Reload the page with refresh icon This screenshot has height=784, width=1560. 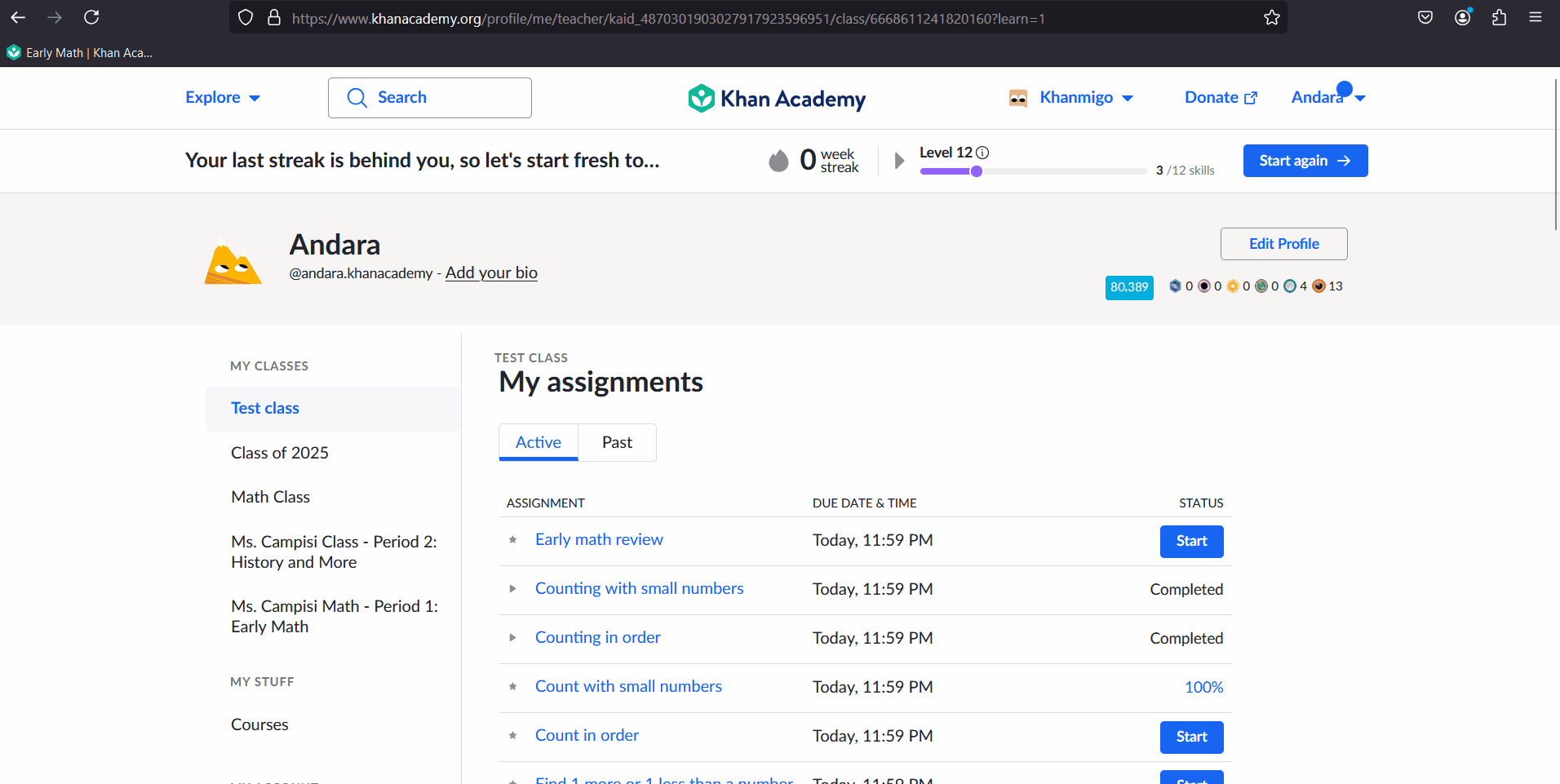click(91, 17)
